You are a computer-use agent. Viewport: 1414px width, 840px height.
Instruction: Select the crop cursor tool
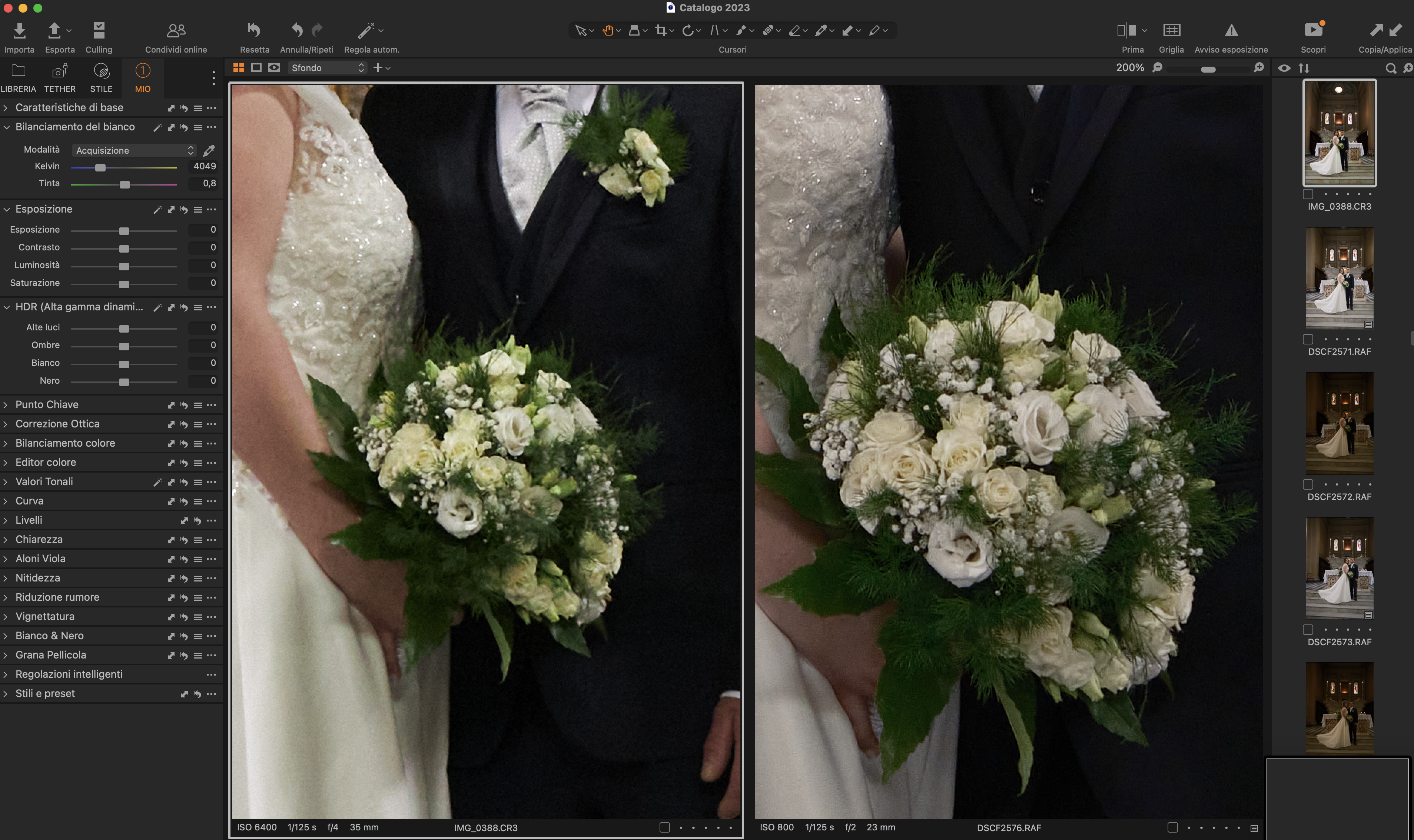661,31
